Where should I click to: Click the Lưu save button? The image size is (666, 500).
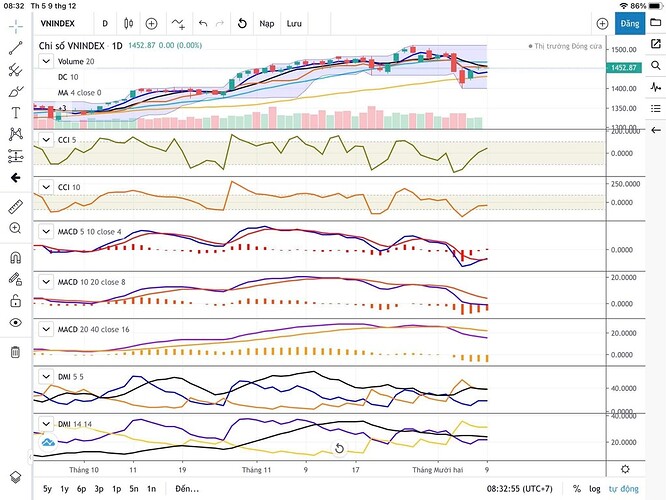[x=294, y=23]
